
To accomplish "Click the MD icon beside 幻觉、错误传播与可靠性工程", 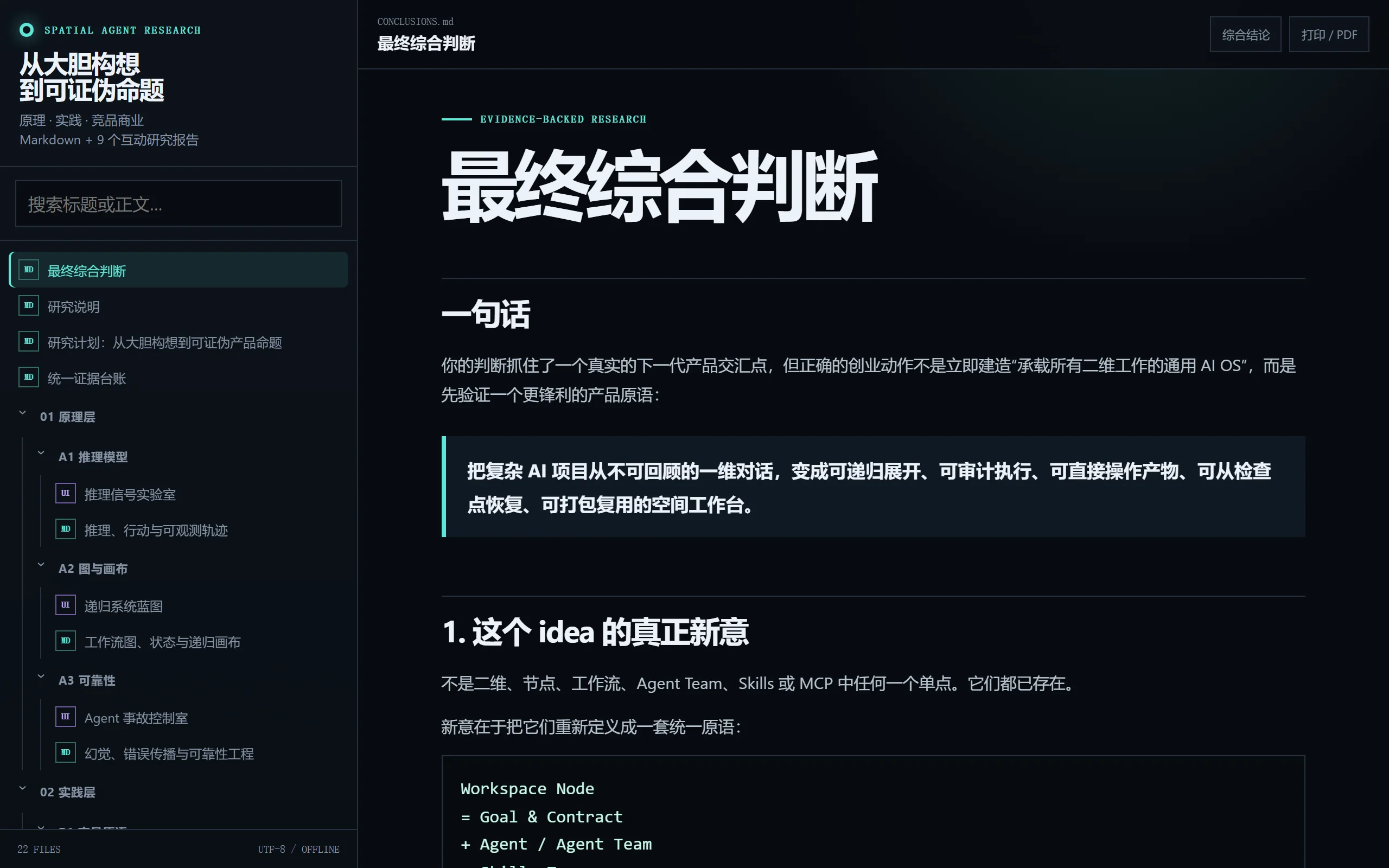I will click(x=66, y=752).
